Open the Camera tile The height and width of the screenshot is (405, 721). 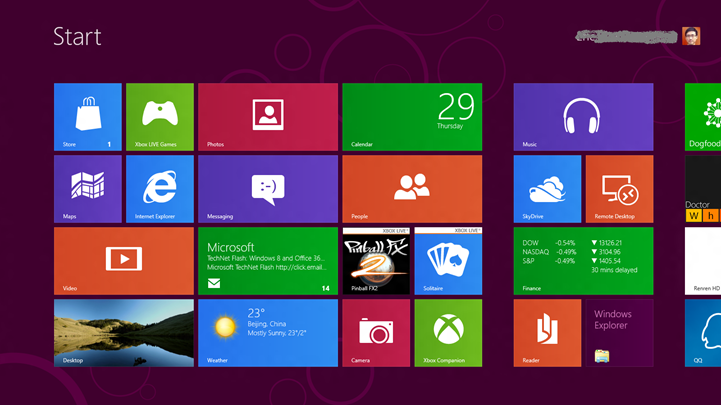tap(375, 332)
